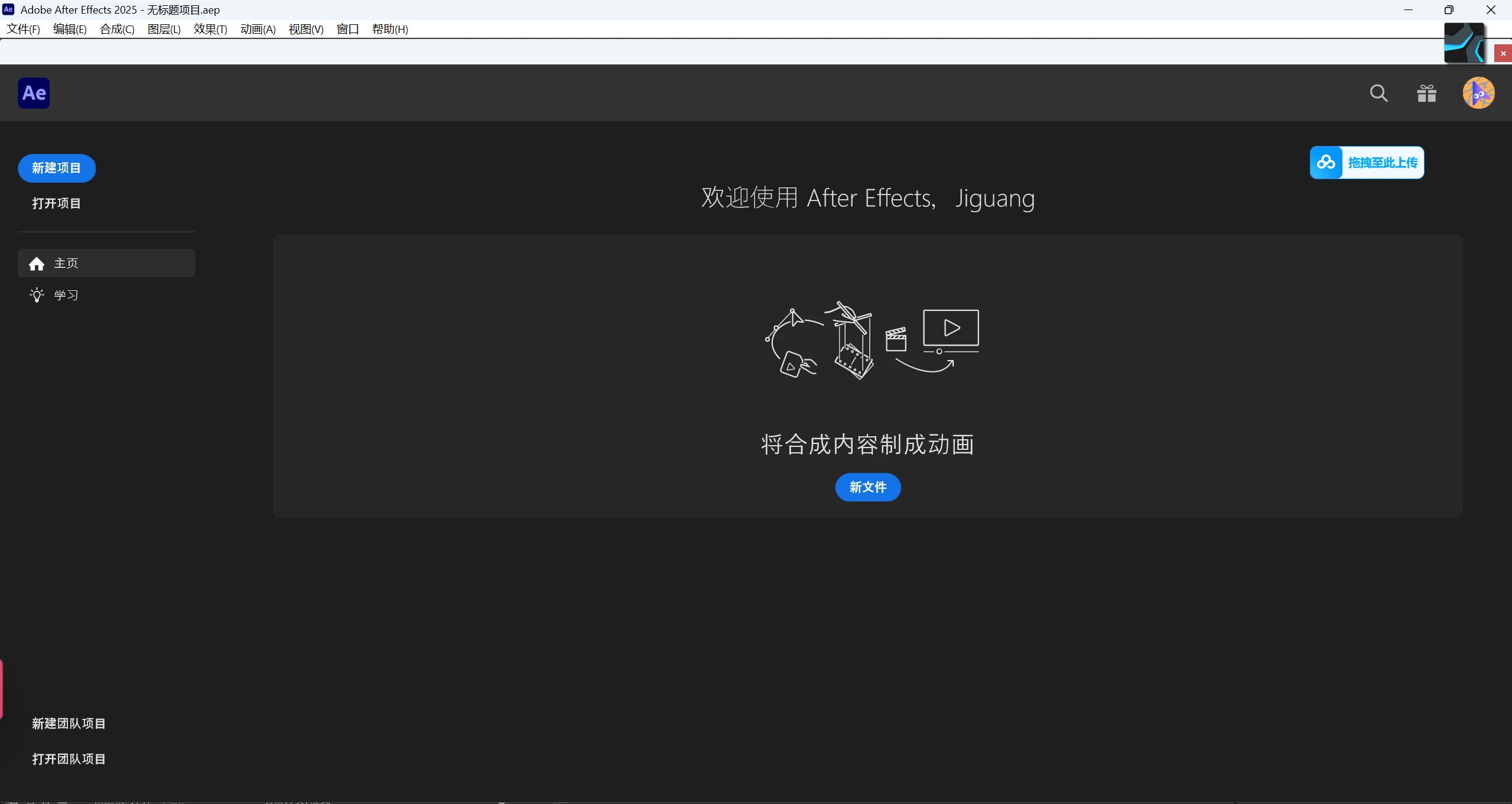Screen dimensions: 1512x804
Task: Open the 合成(C) menu
Action: pyautogui.click(x=117, y=30)
